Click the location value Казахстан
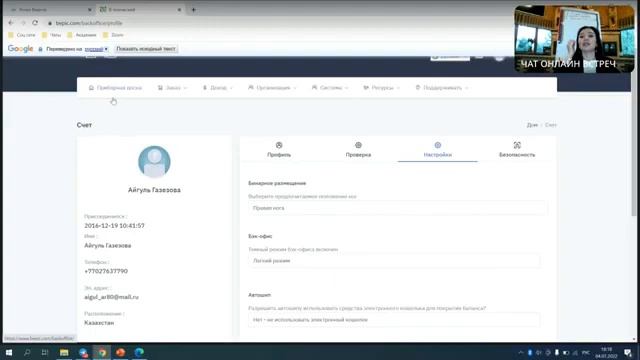 (x=99, y=323)
